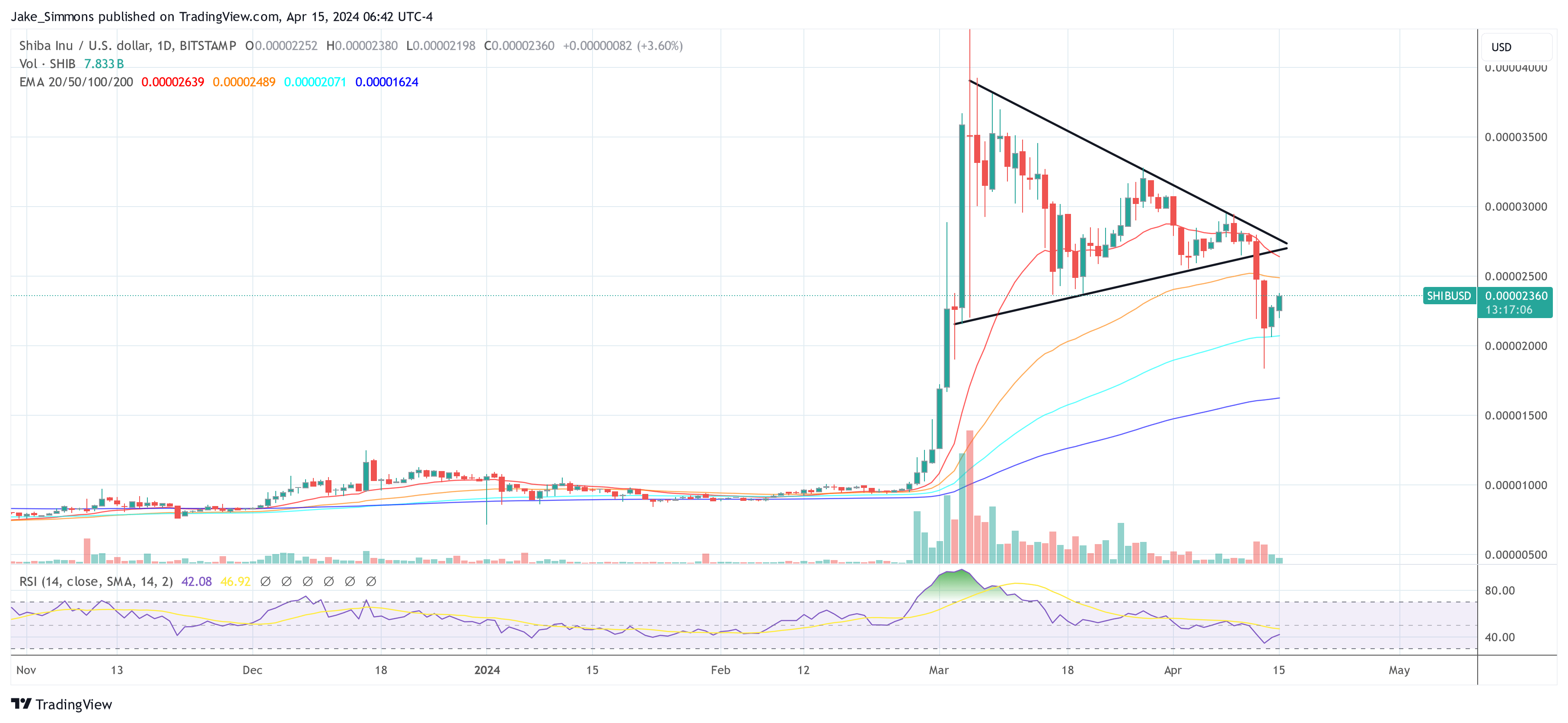Click the RSI 80.00 axis label
The image size is (1568, 723).
click(x=1500, y=590)
